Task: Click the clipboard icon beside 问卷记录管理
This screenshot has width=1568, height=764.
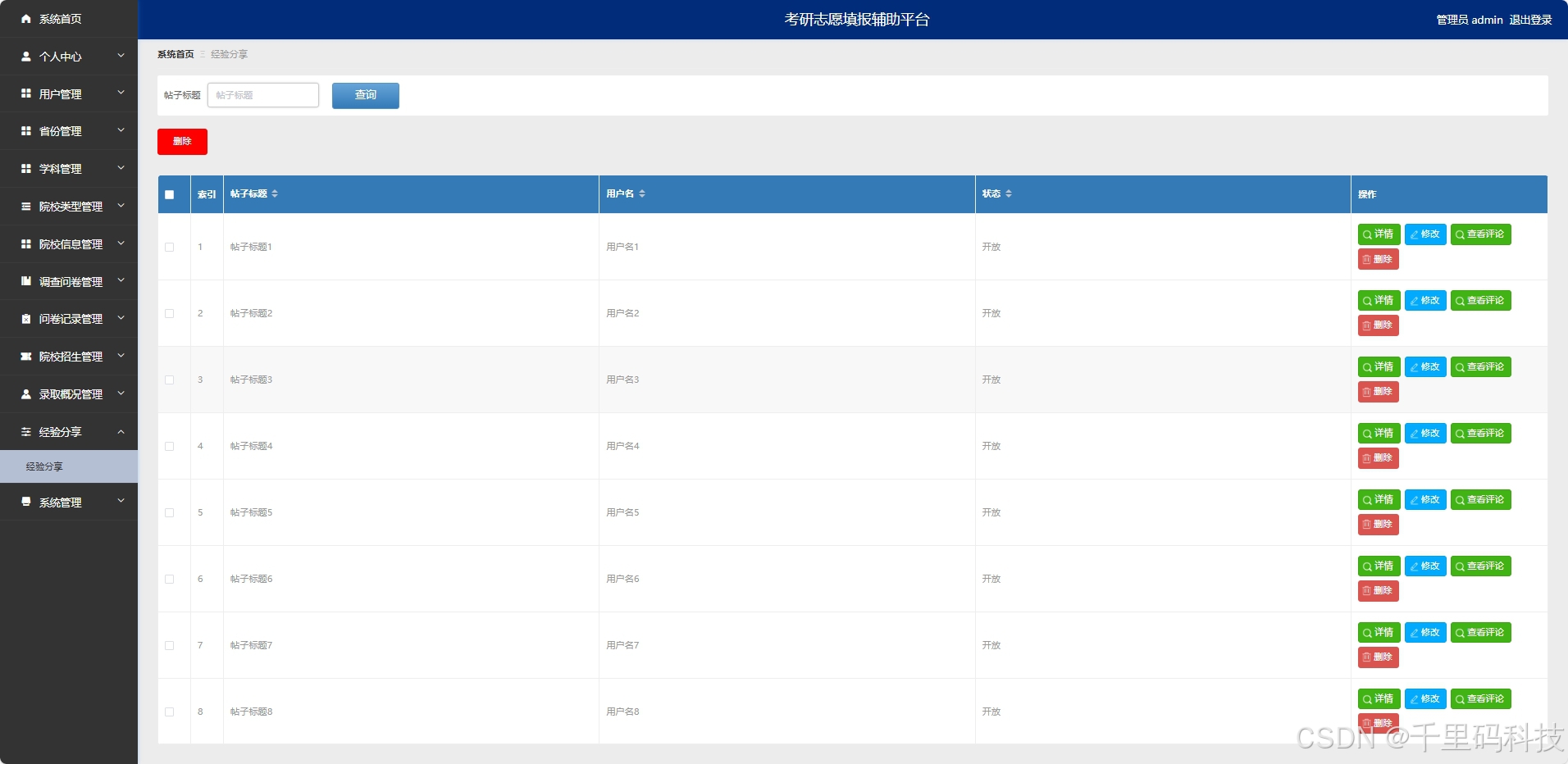Action: [x=26, y=319]
